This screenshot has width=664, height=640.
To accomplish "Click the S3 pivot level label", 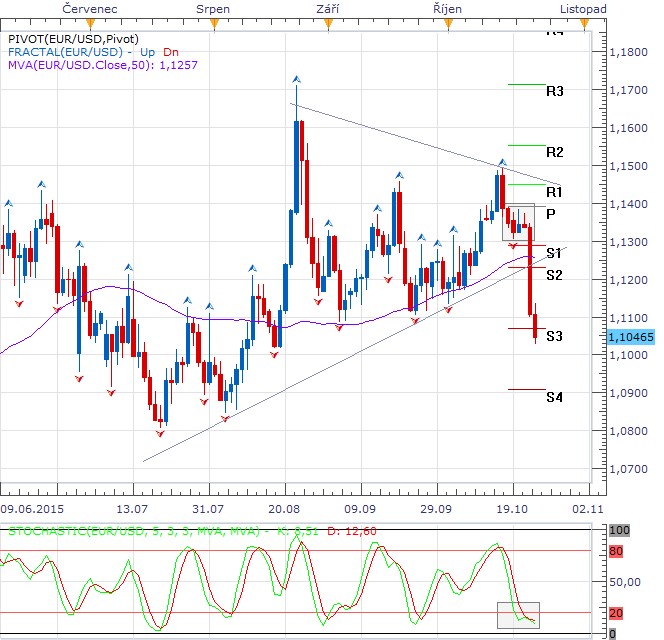I will pyautogui.click(x=554, y=336).
